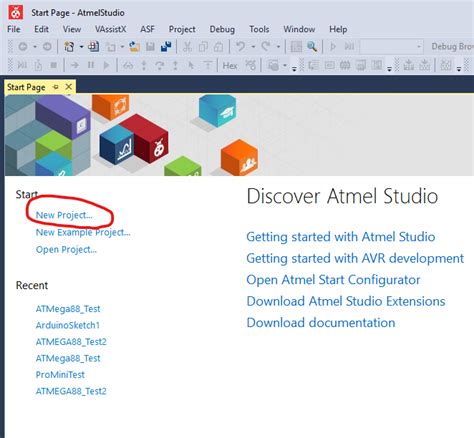
Task: Open the Project menu
Action: [182, 29]
